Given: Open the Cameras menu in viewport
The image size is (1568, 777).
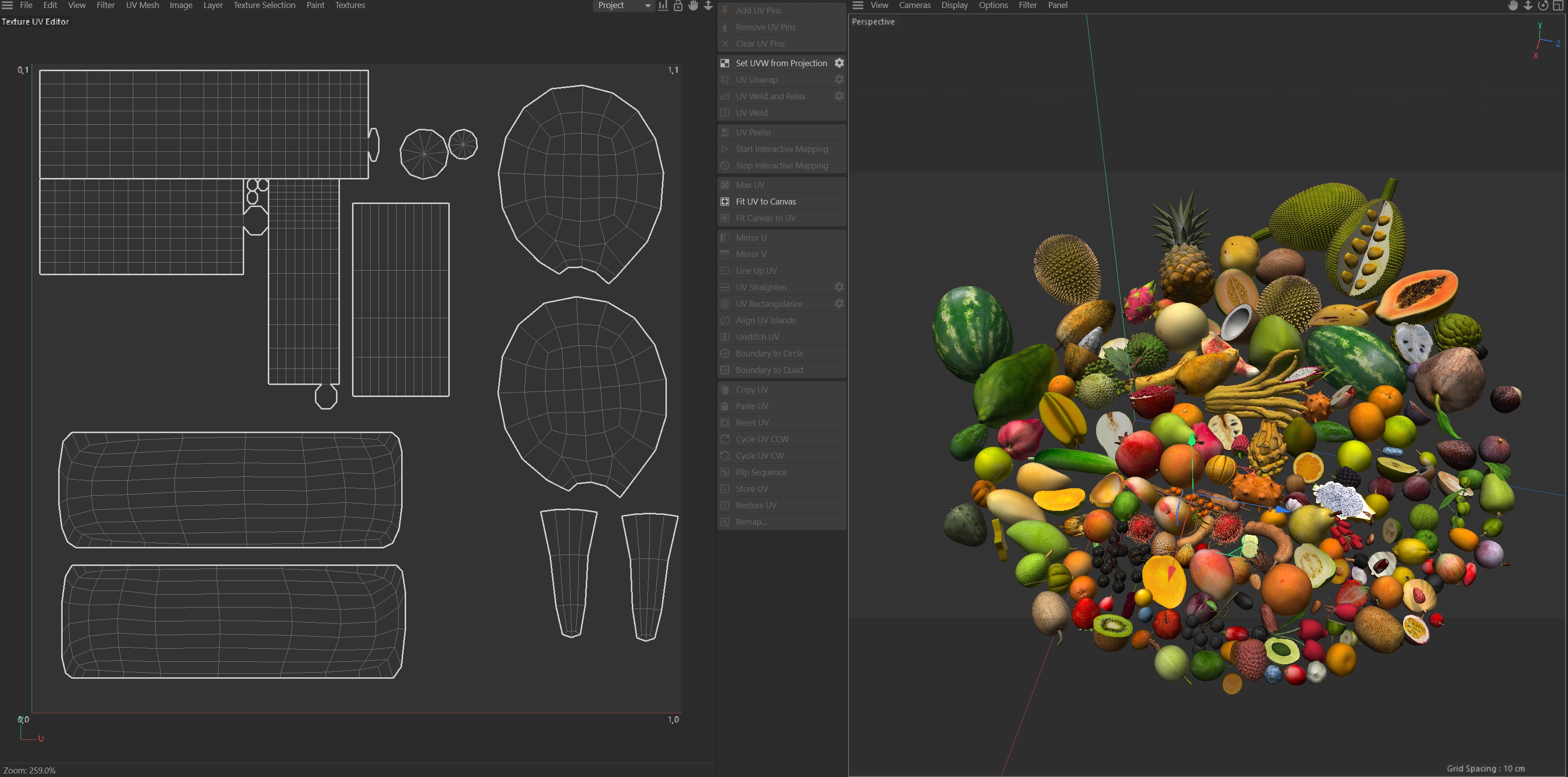Looking at the screenshot, I should [x=914, y=6].
